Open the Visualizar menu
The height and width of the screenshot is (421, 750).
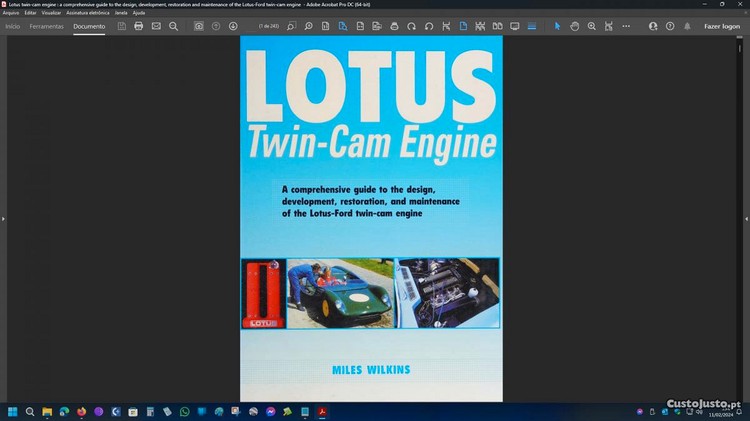coord(52,13)
